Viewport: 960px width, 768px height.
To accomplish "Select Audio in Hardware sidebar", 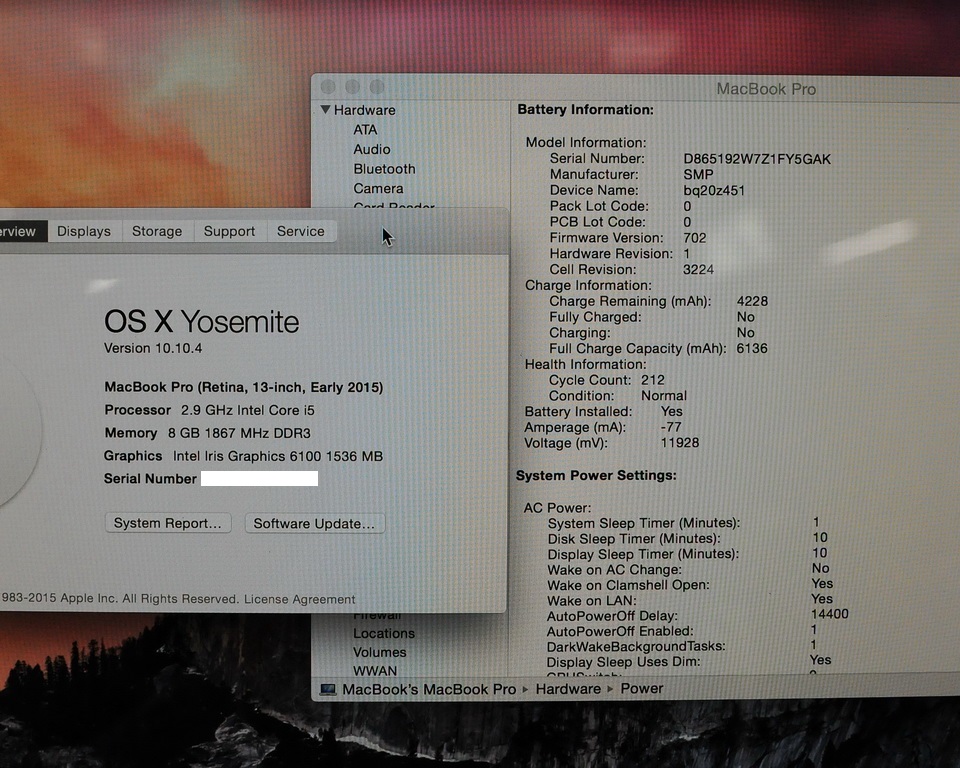I will [x=372, y=149].
